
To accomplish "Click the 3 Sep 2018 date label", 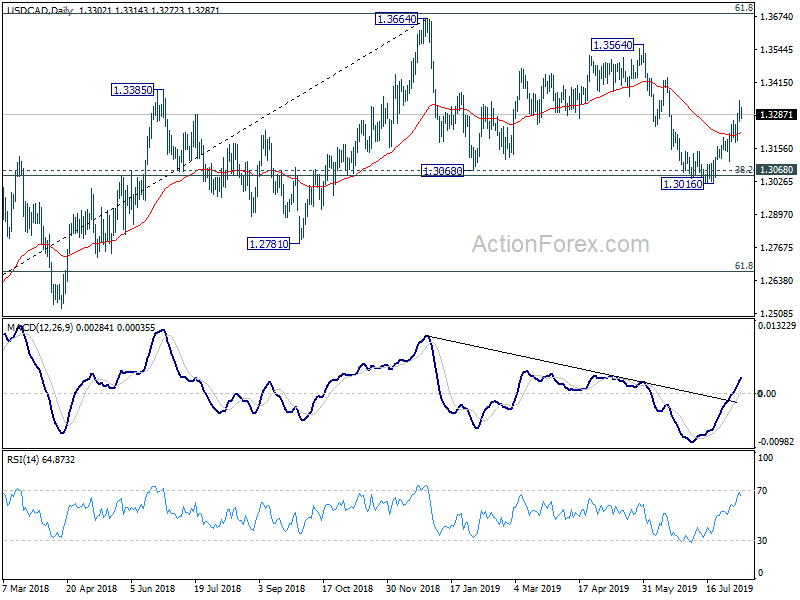I will click(281, 588).
